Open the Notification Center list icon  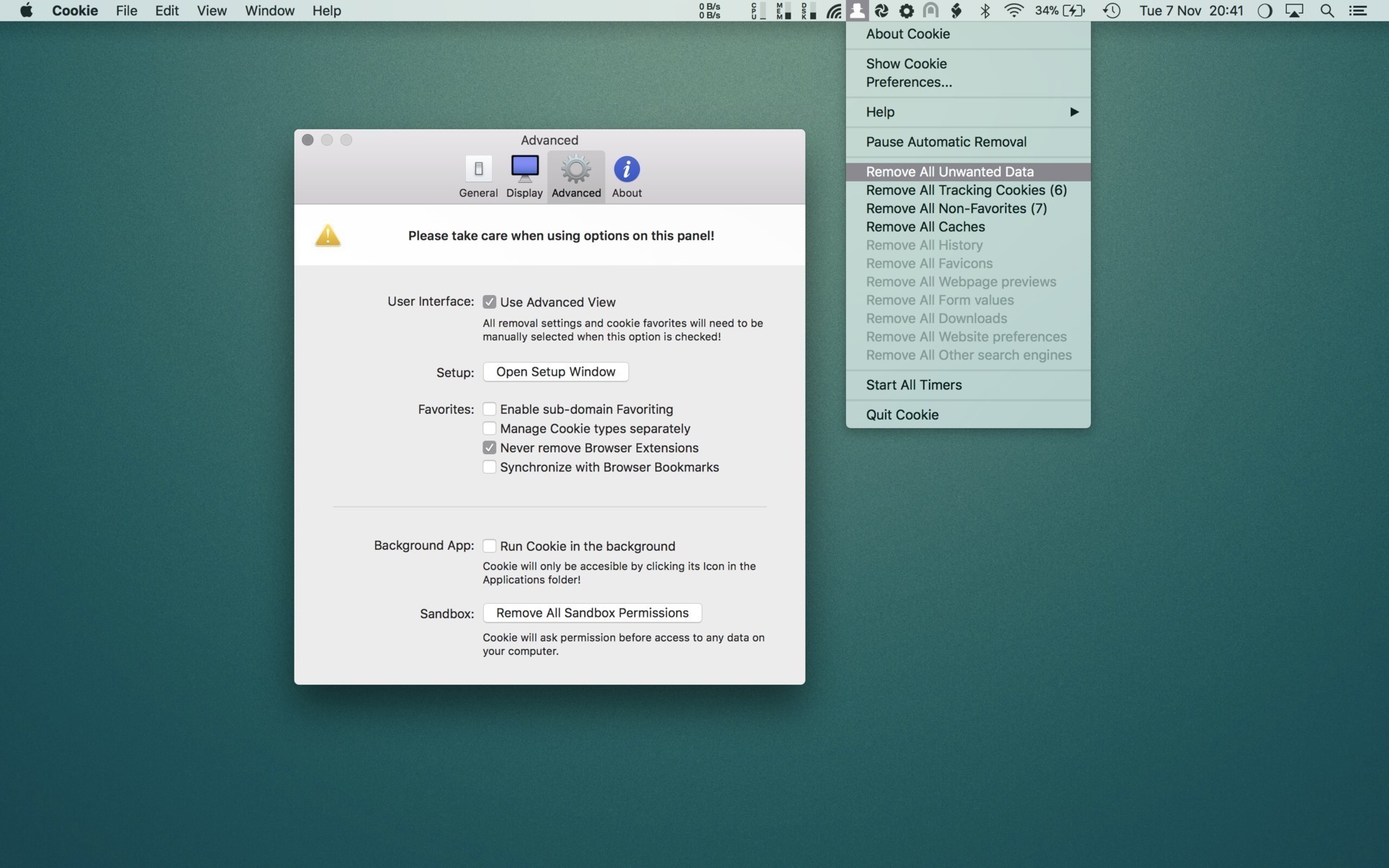point(1358,11)
